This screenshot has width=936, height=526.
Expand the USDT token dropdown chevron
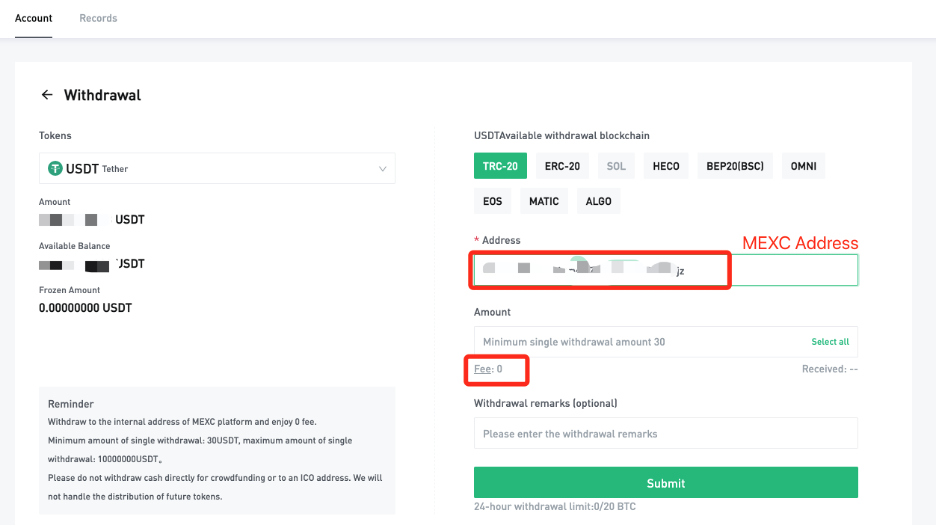382,169
